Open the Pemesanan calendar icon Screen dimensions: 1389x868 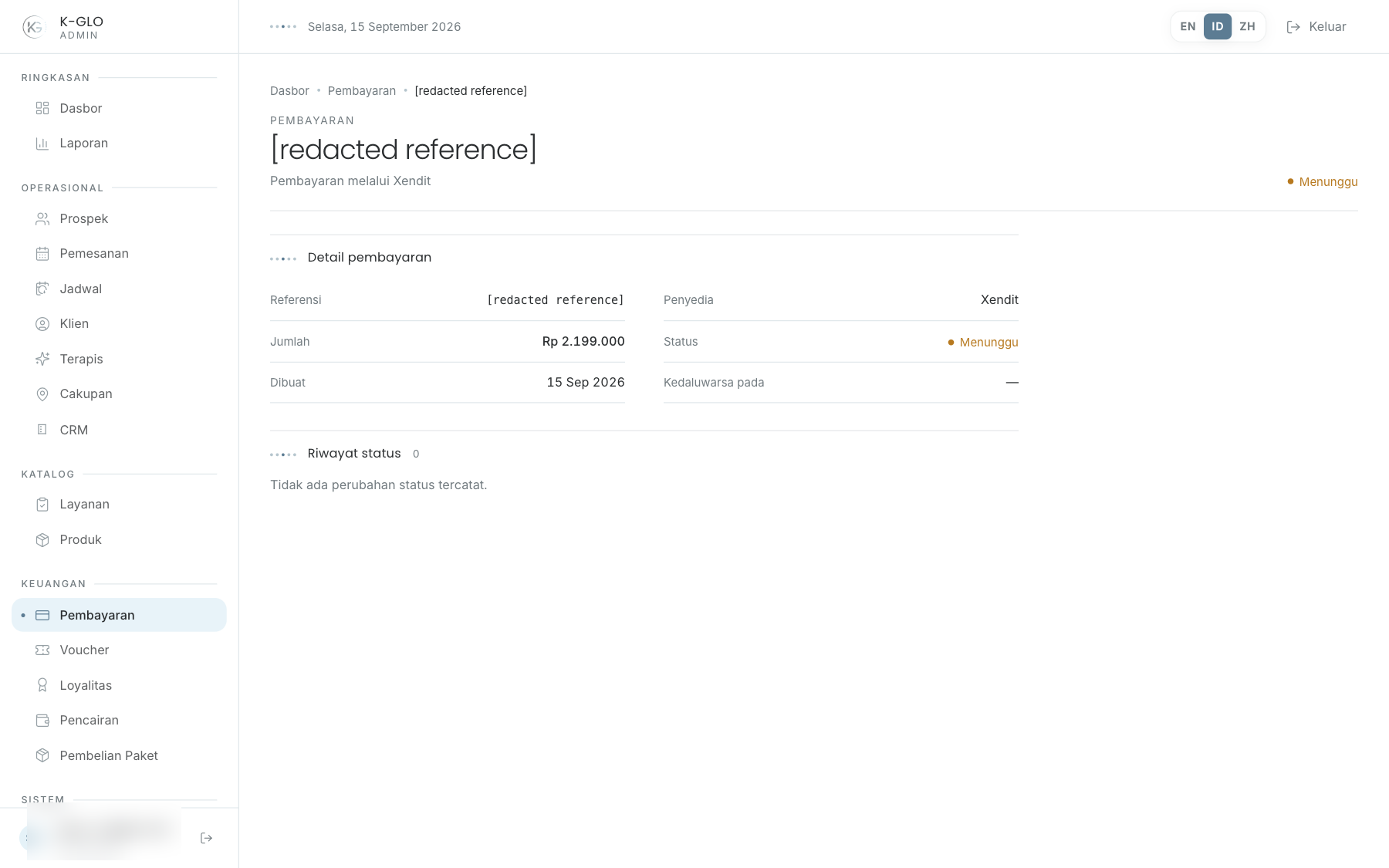(42, 254)
